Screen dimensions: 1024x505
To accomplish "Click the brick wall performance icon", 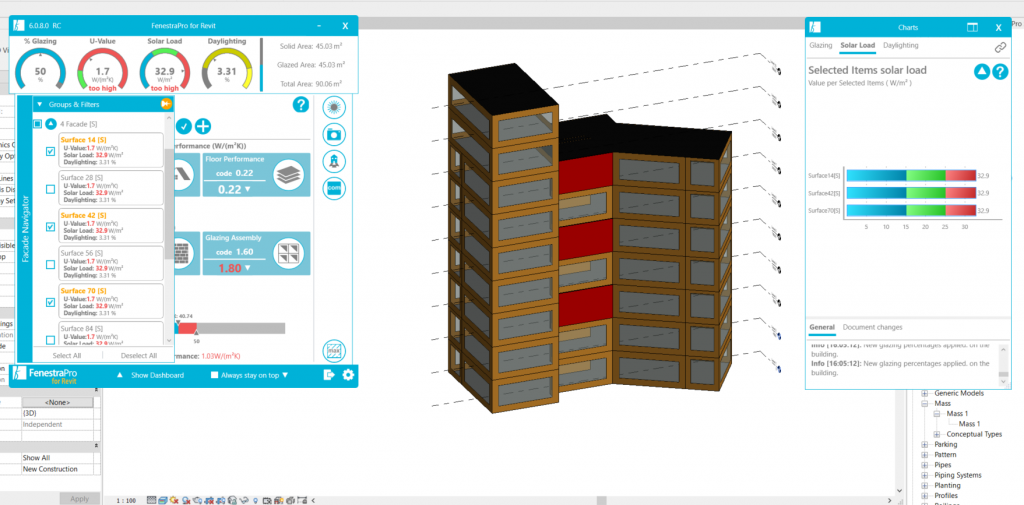I will [184, 252].
